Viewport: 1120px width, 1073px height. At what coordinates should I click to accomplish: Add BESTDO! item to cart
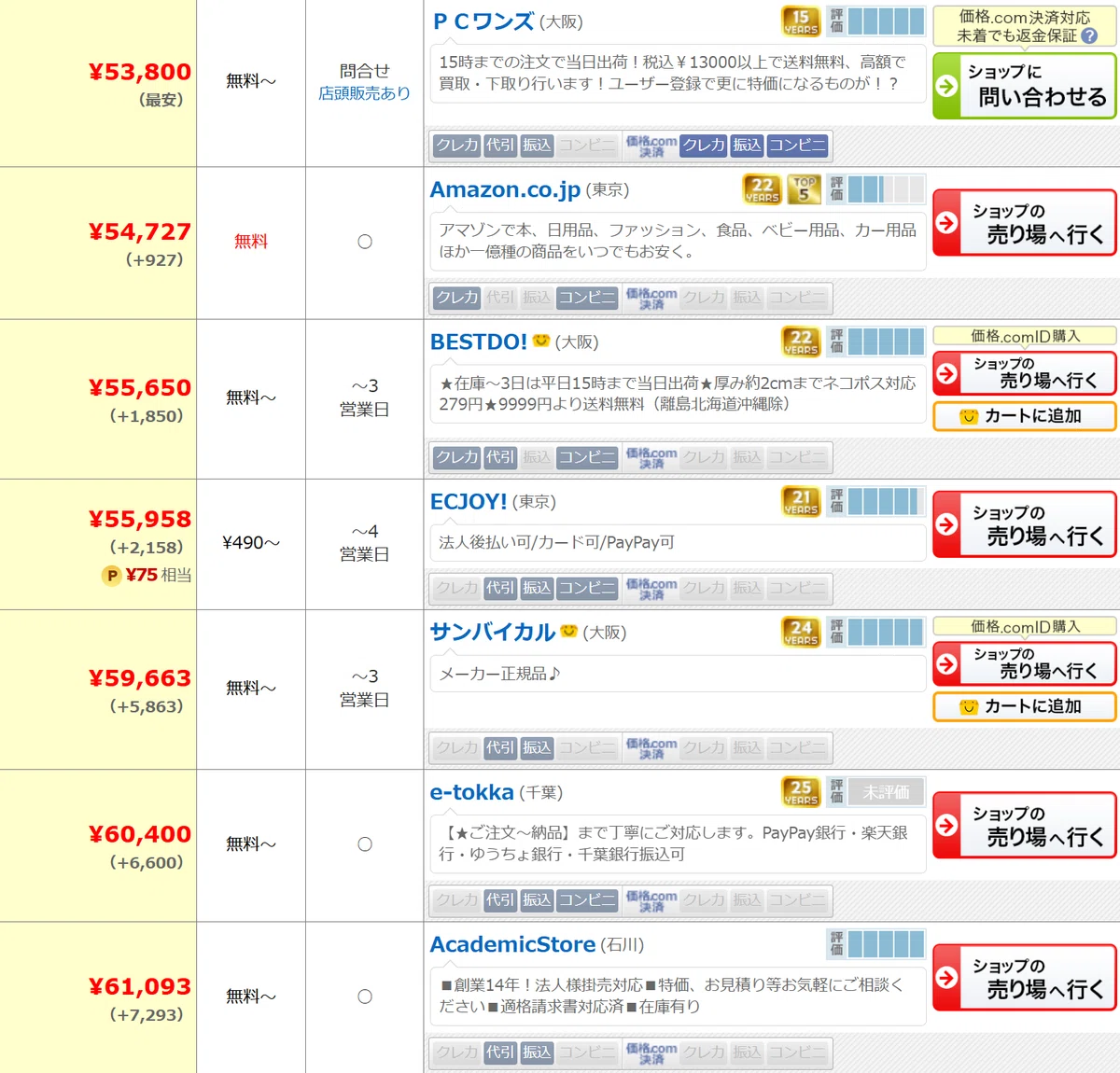1025,416
